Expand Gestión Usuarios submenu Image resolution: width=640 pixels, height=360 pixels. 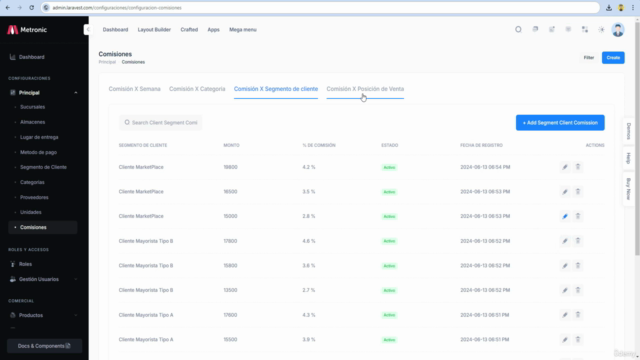pos(43,279)
